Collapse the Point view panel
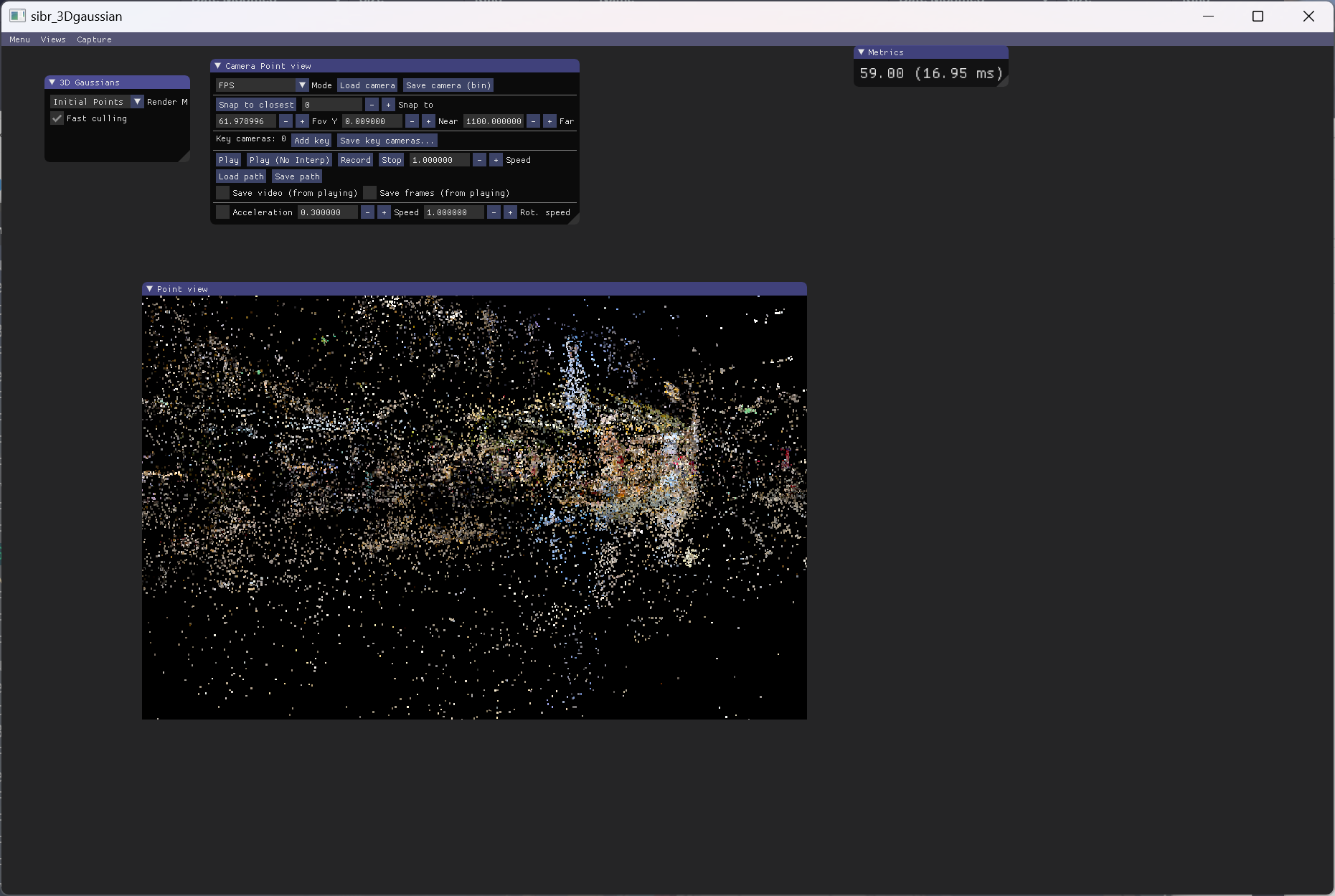Viewport: 1335px width, 896px height. click(x=149, y=288)
